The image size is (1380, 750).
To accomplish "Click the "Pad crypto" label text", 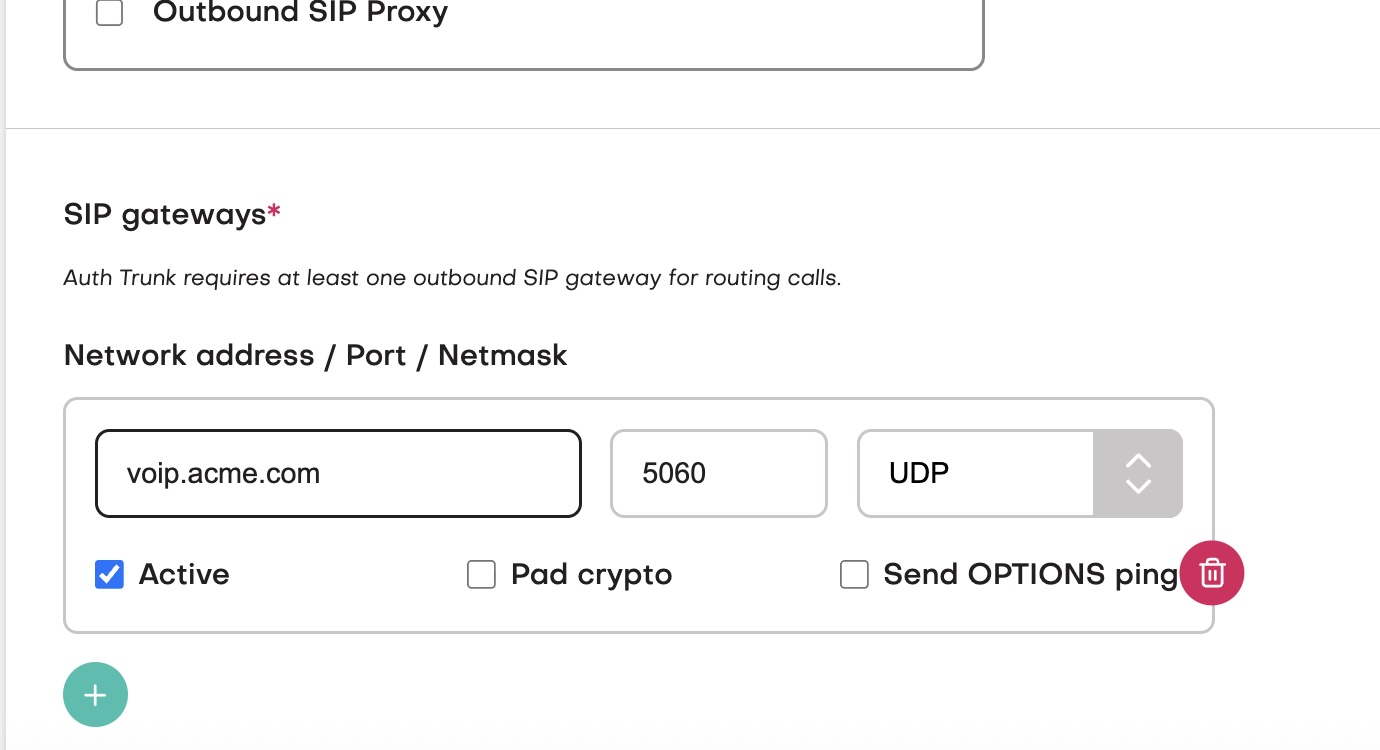I will 591,574.
